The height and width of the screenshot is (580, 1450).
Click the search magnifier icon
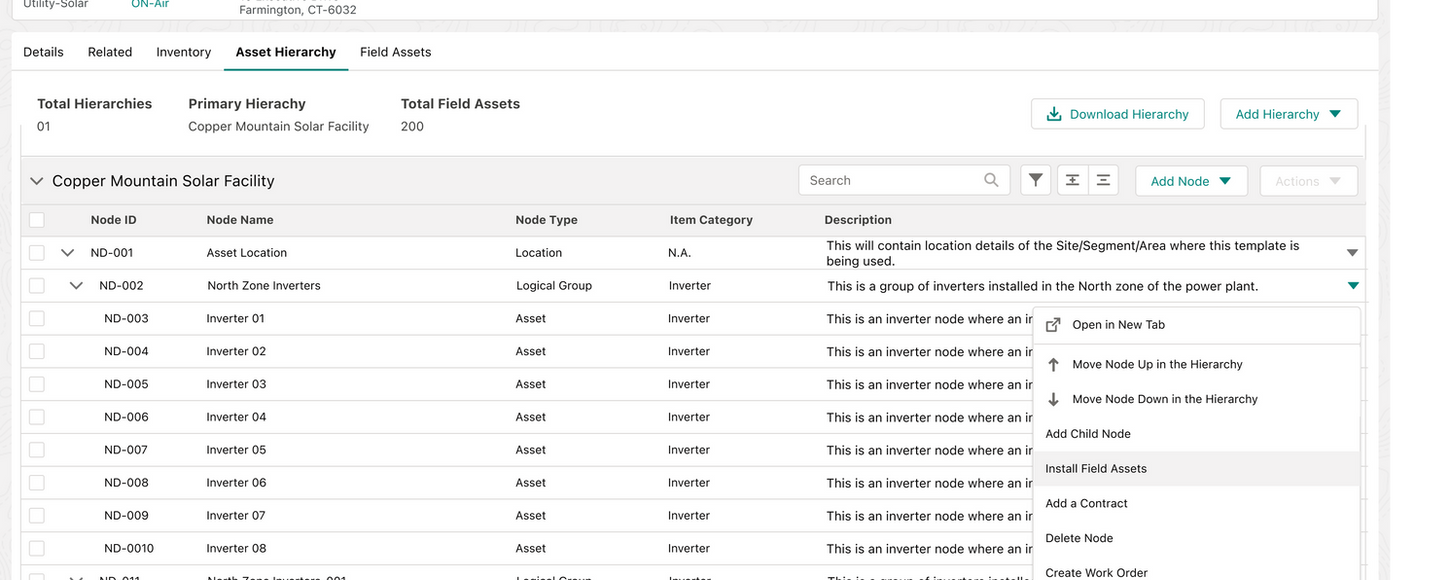click(x=991, y=180)
